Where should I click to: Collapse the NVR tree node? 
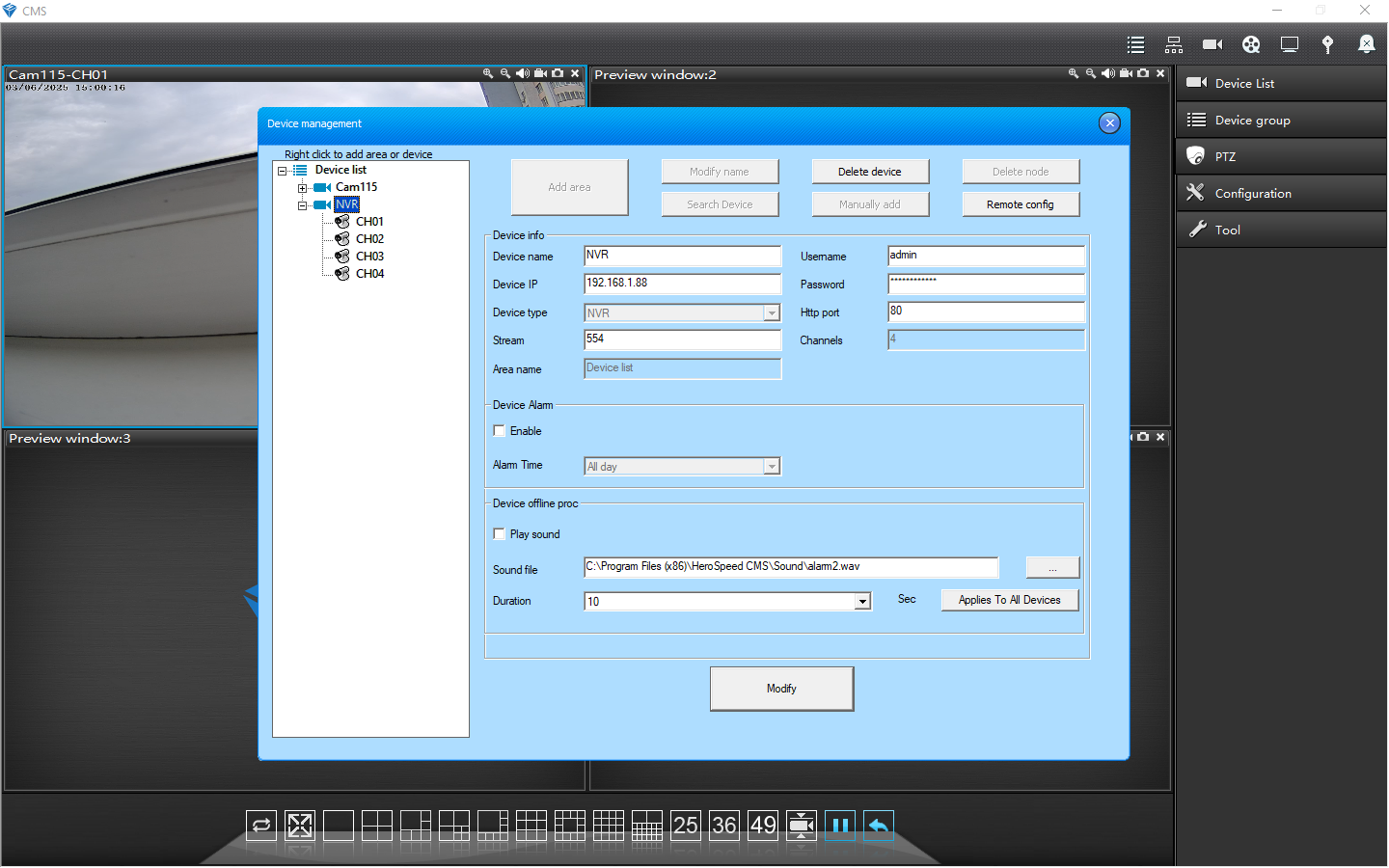click(302, 205)
